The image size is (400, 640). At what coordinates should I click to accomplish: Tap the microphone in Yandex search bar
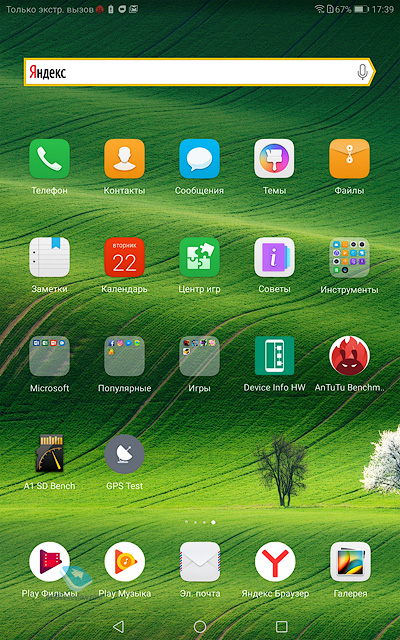click(x=362, y=72)
